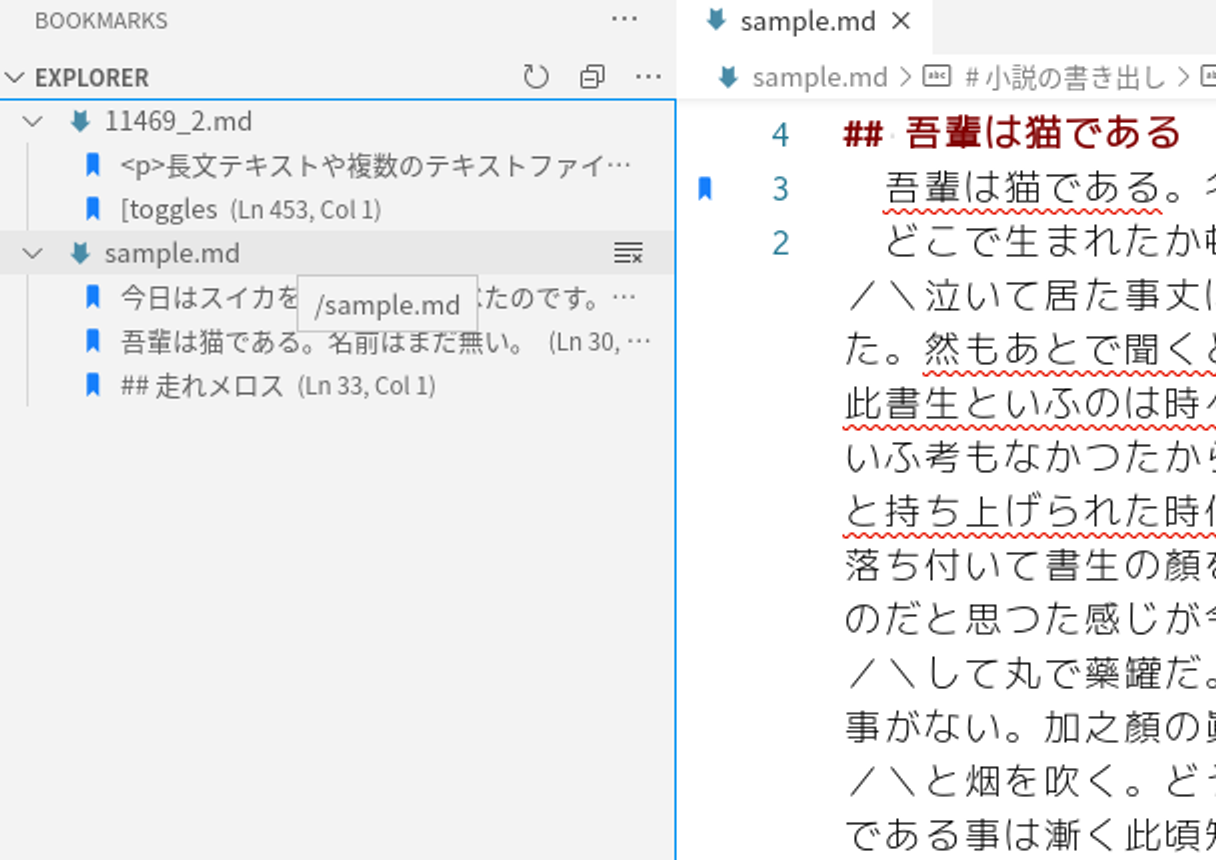Collapse the 11469_2.md tree node

tap(33, 122)
